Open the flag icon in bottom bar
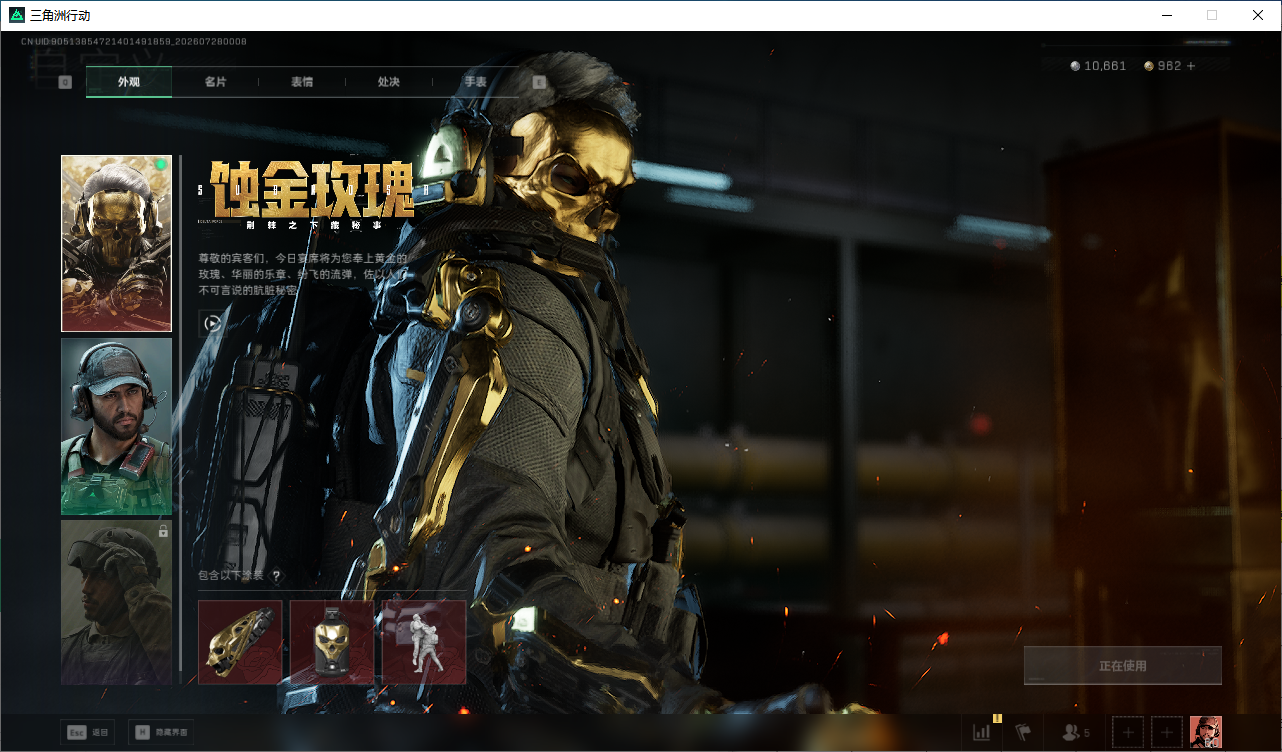 point(1023,732)
